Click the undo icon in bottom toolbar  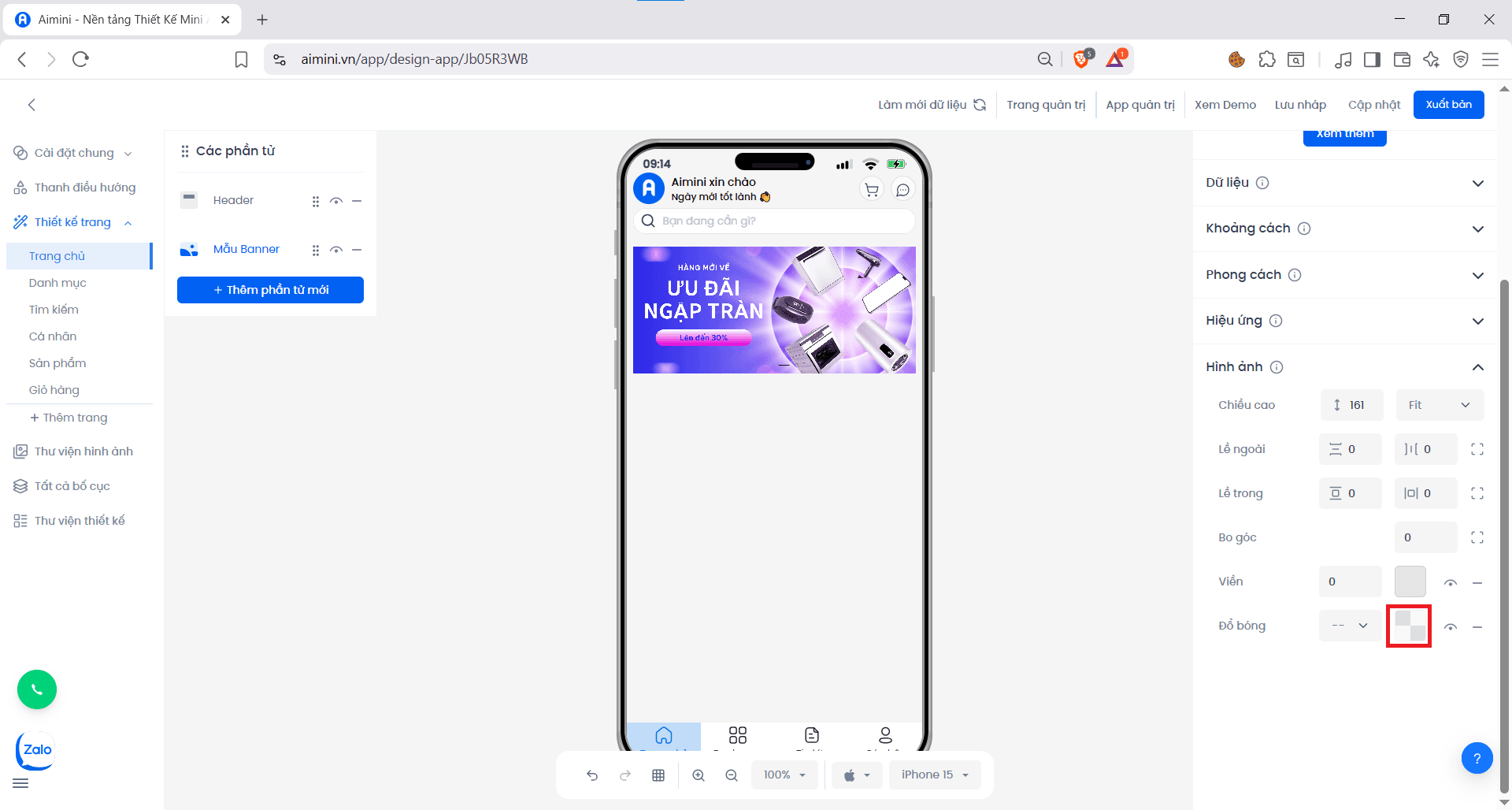(x=592, y=775)
